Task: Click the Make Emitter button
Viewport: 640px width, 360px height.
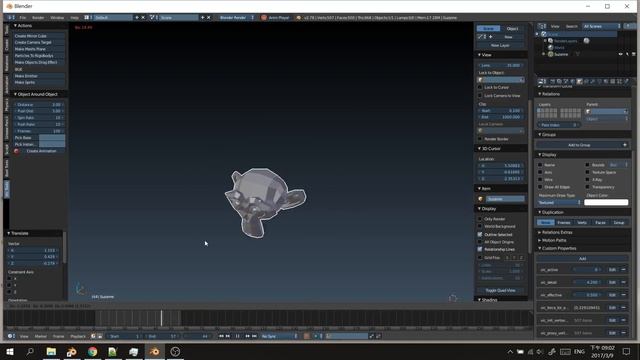Action: point(39,76)
